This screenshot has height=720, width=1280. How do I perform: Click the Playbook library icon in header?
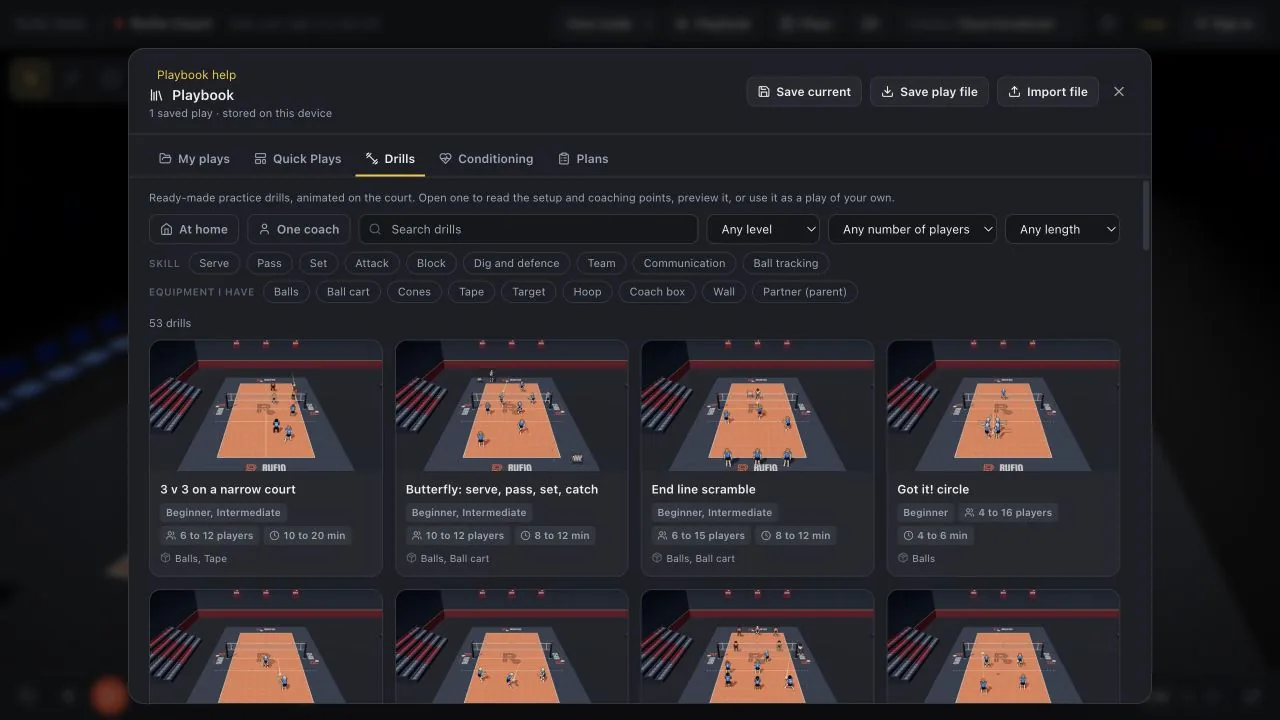(x=157, y=95)
